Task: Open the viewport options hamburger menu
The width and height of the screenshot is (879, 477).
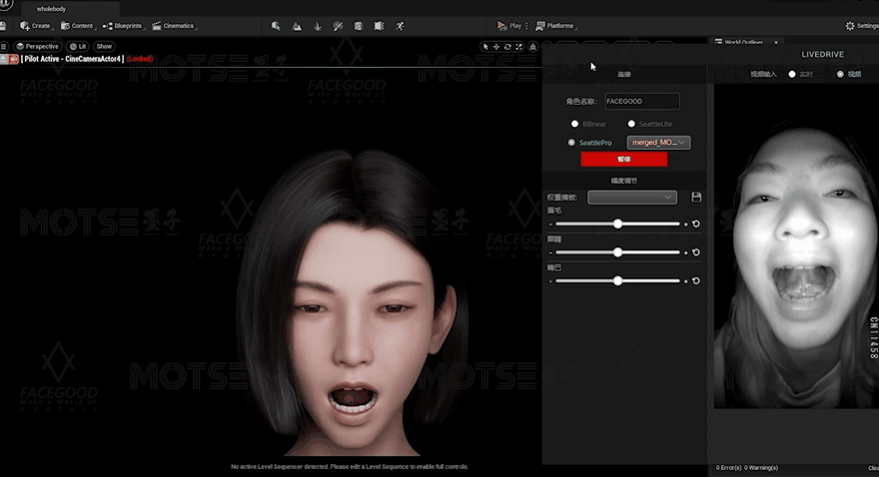Action: click(x=4, y=47)
